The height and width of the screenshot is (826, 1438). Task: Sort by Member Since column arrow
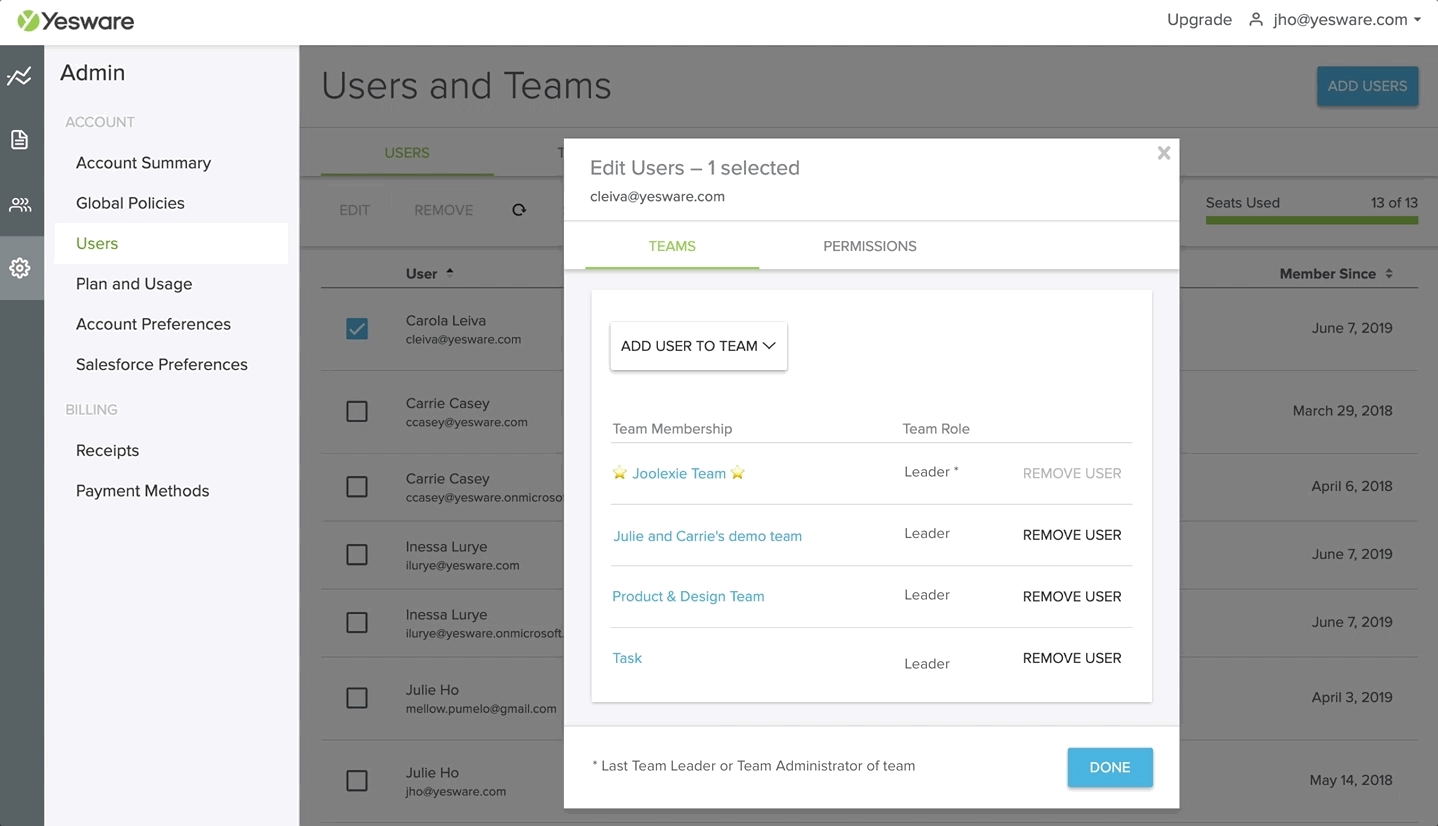tap(1389, 273)
